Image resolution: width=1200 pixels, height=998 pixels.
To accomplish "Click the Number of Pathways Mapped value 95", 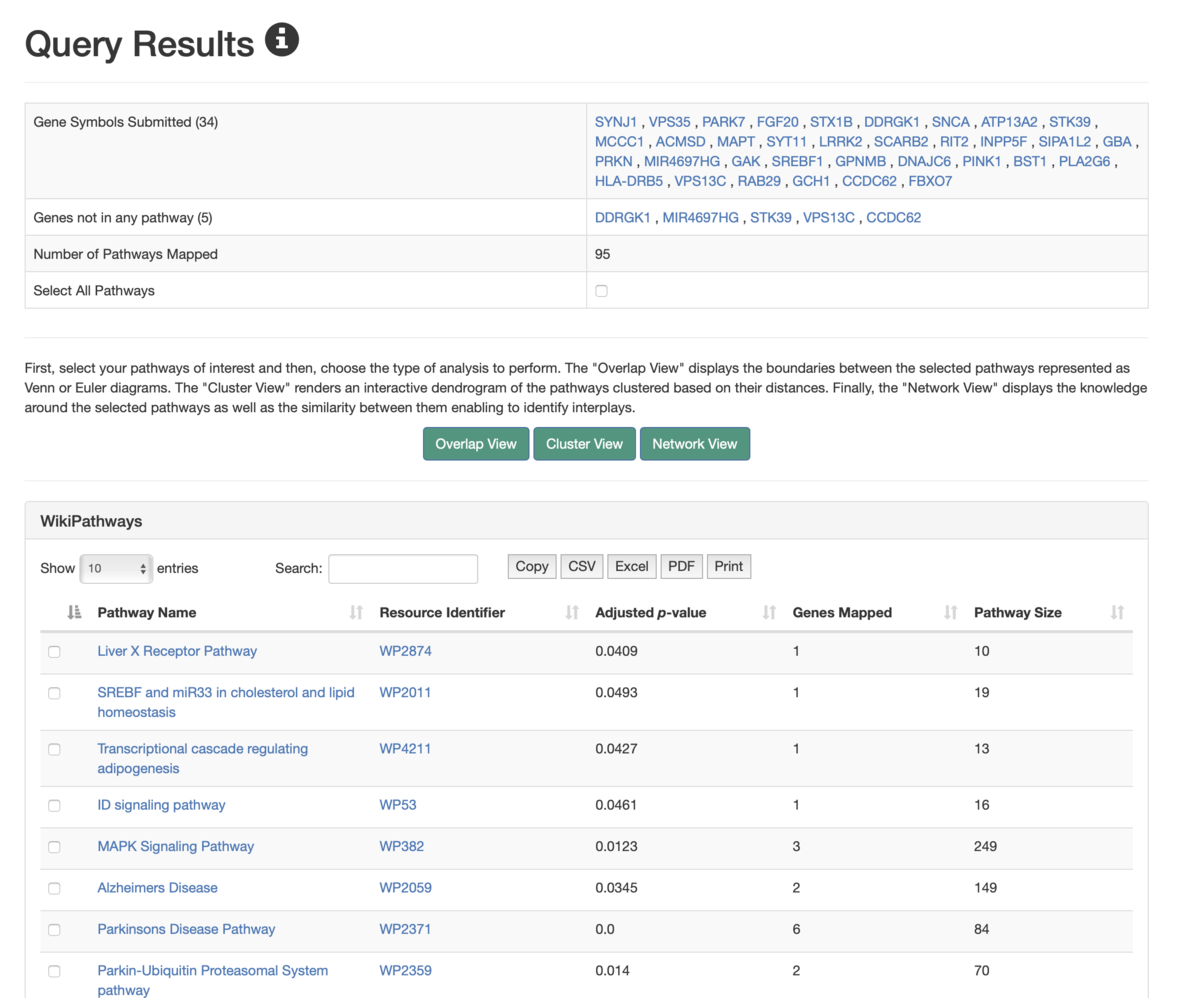I will tap(602, 254).
